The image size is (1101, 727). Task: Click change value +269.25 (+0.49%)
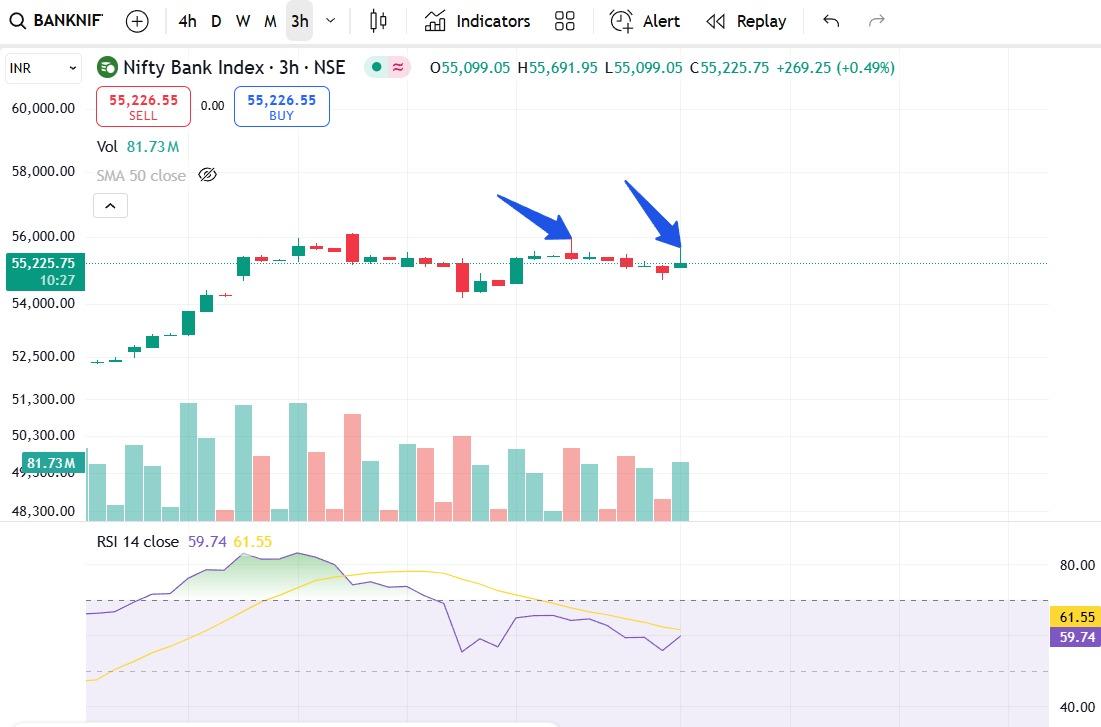point(835,67)
